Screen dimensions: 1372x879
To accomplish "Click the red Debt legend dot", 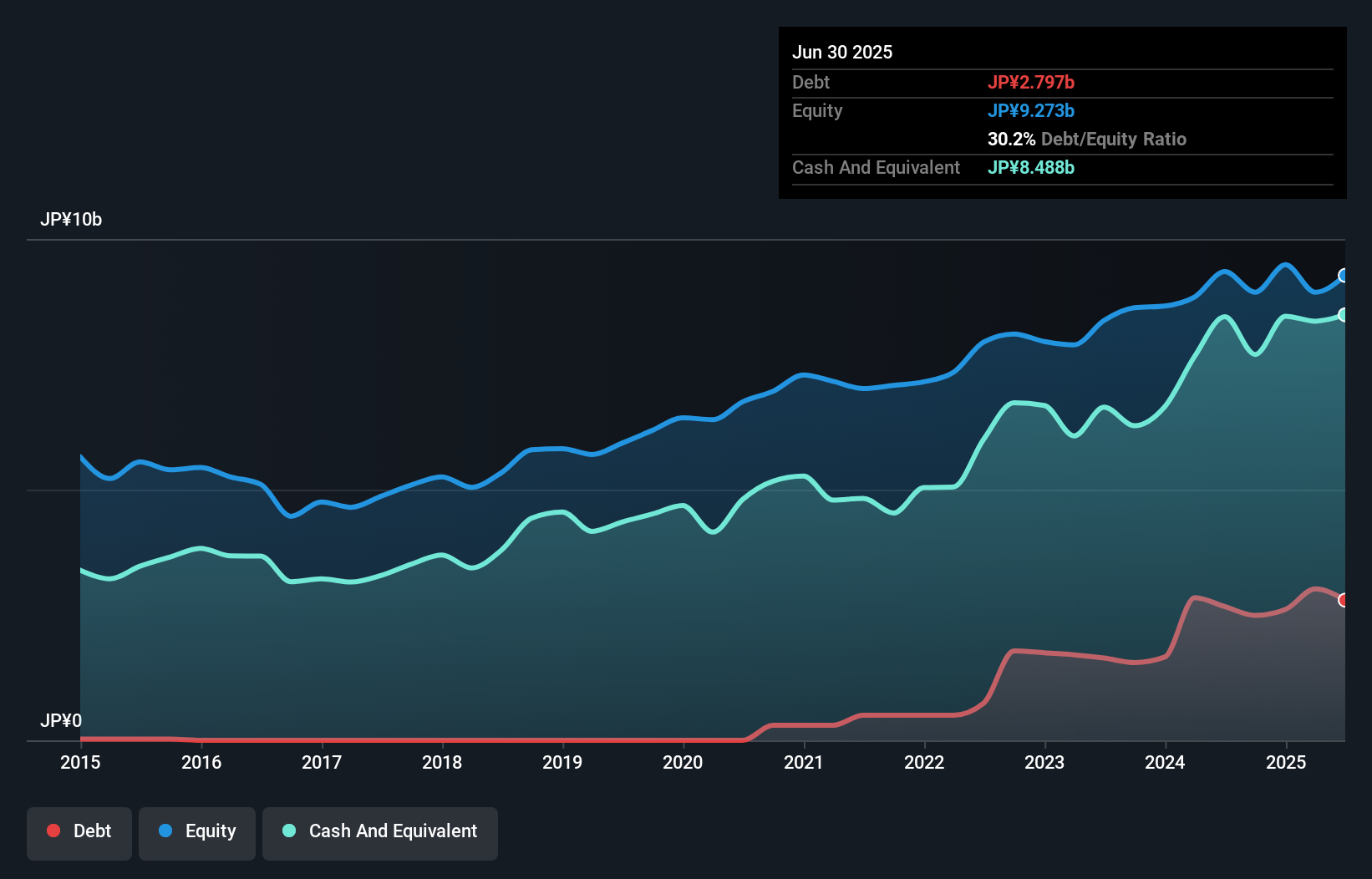I will [53, 831].
